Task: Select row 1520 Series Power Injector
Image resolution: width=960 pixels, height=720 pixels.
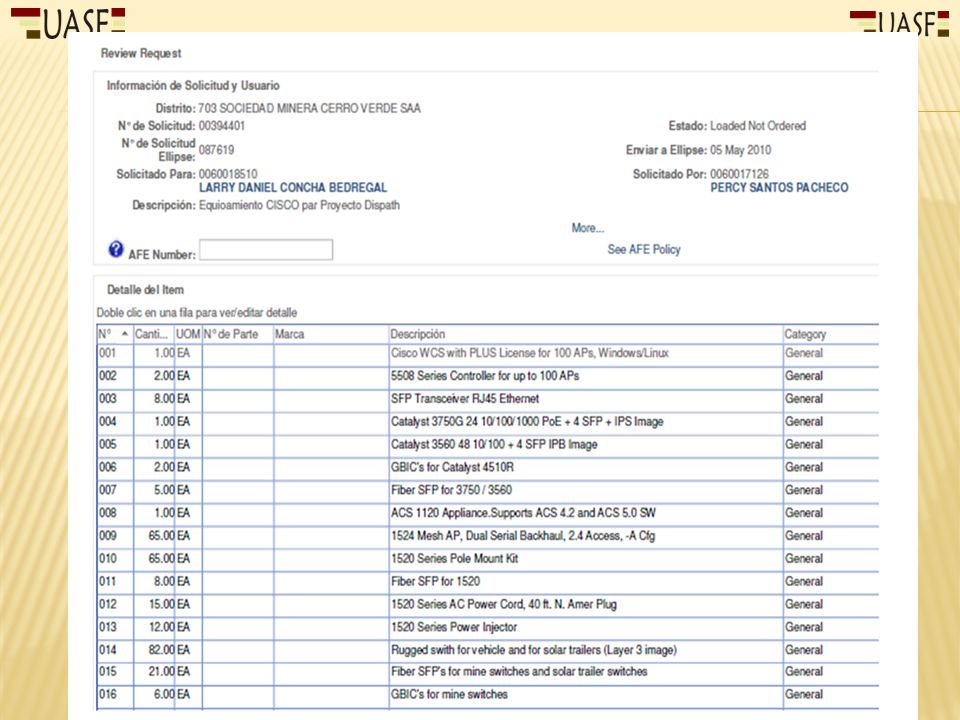Action: [488, 628]
